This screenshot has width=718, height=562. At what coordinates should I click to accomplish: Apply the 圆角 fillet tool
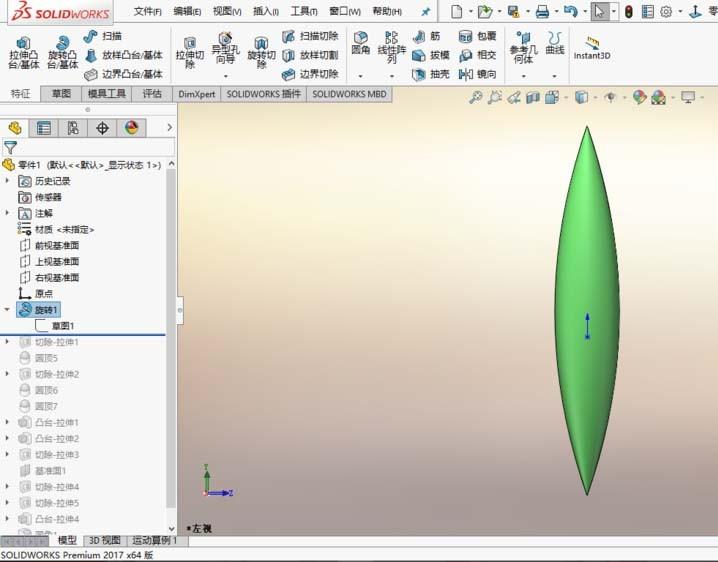[x=360, y=43]
